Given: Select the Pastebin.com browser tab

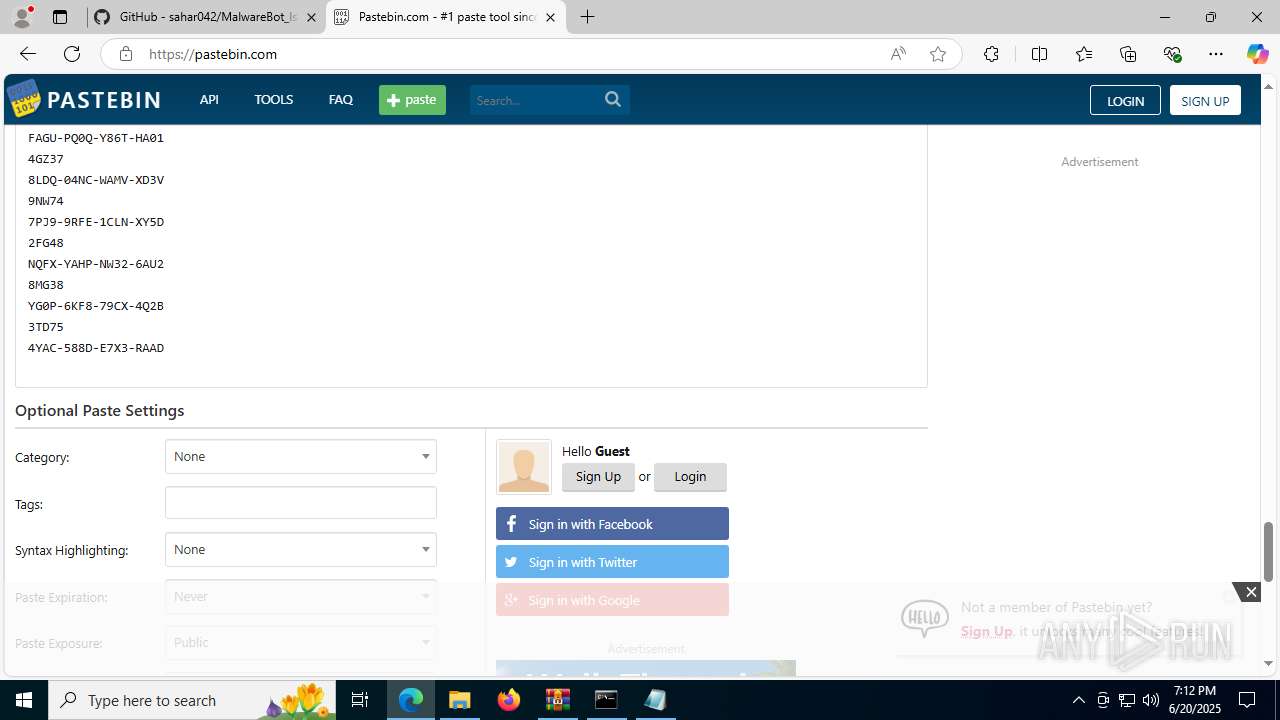Looking at the screenshot, I should (x=446, y=17).
